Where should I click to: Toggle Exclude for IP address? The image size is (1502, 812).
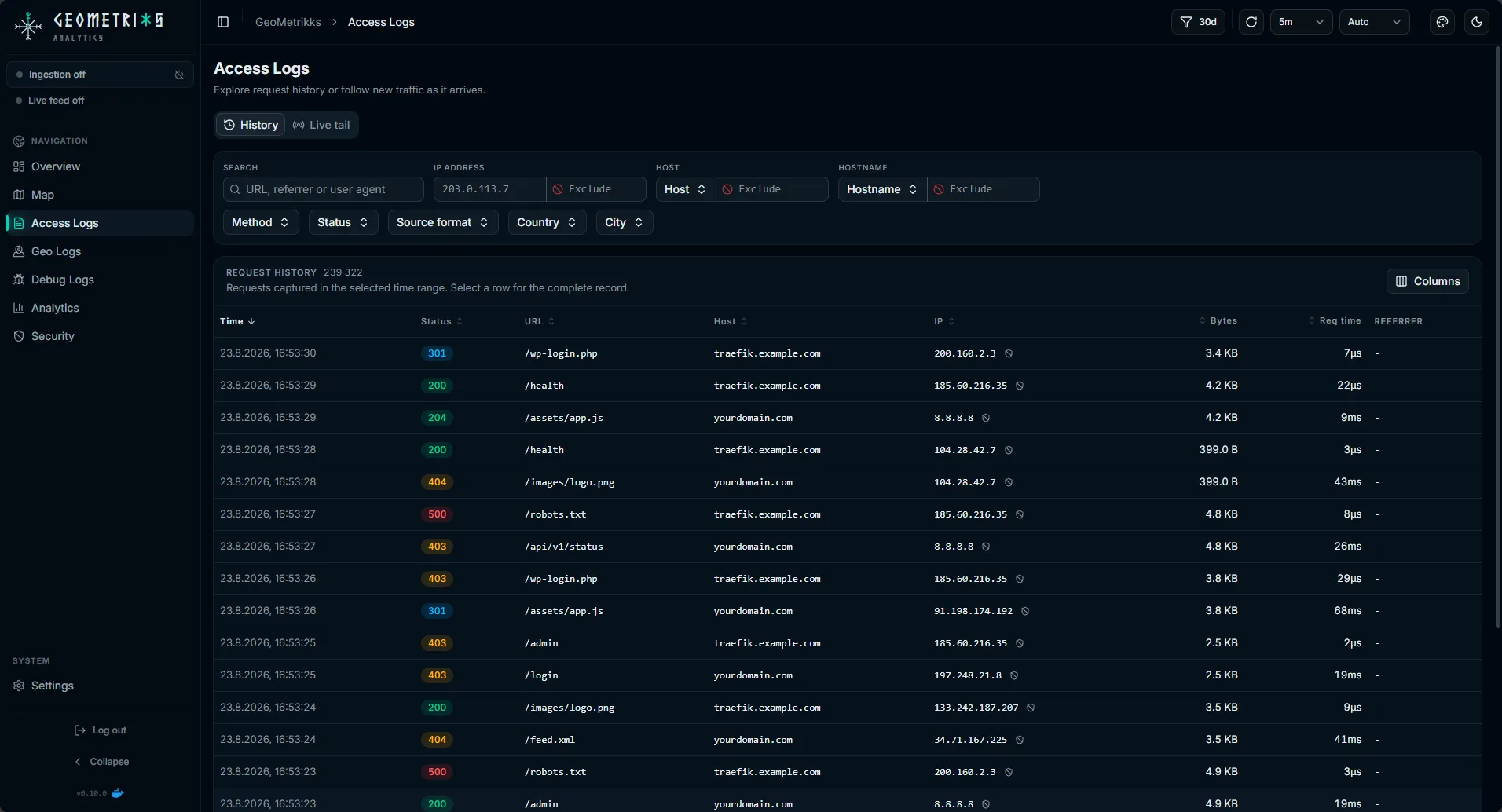tap(596, 189)
